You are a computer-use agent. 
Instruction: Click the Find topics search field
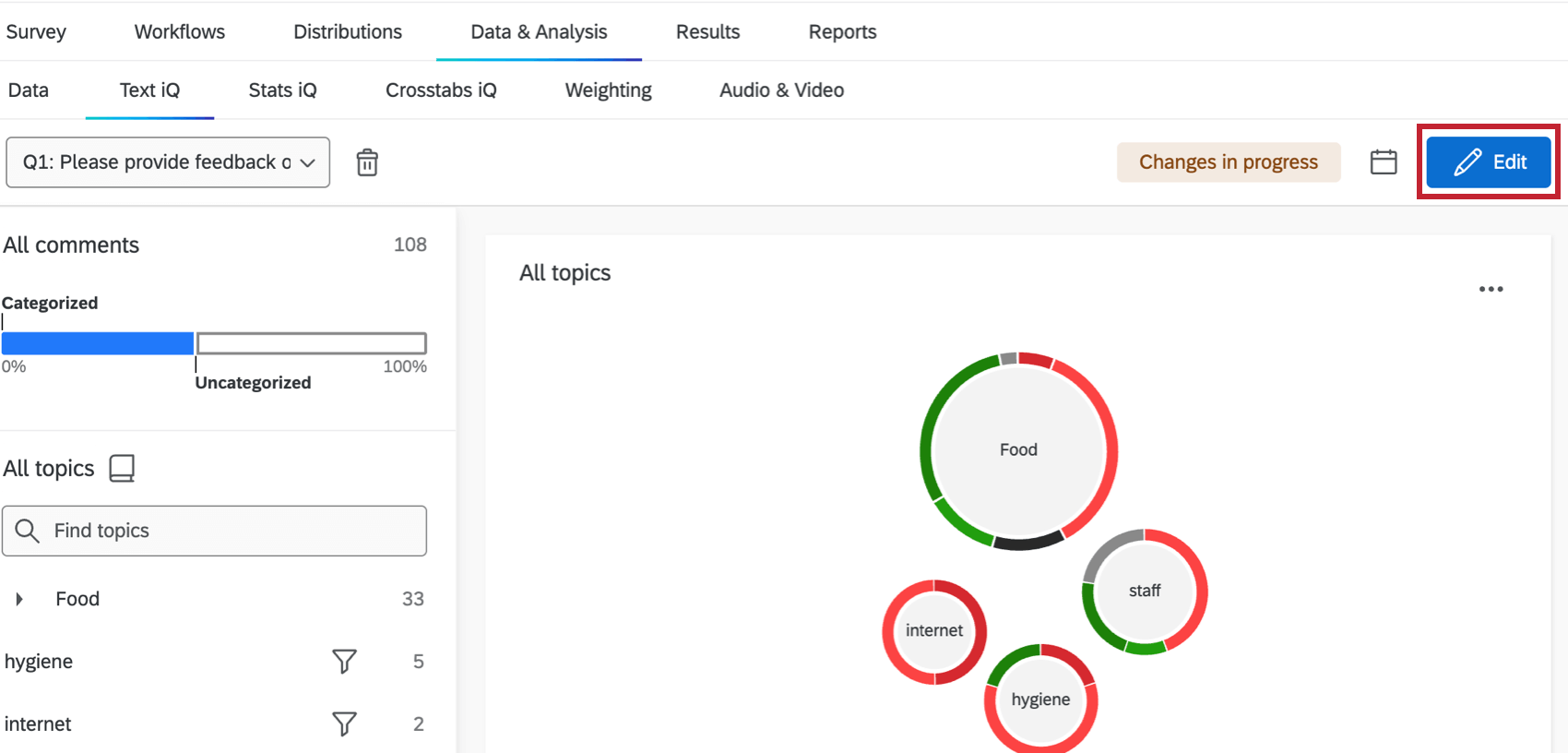(214, 531)
